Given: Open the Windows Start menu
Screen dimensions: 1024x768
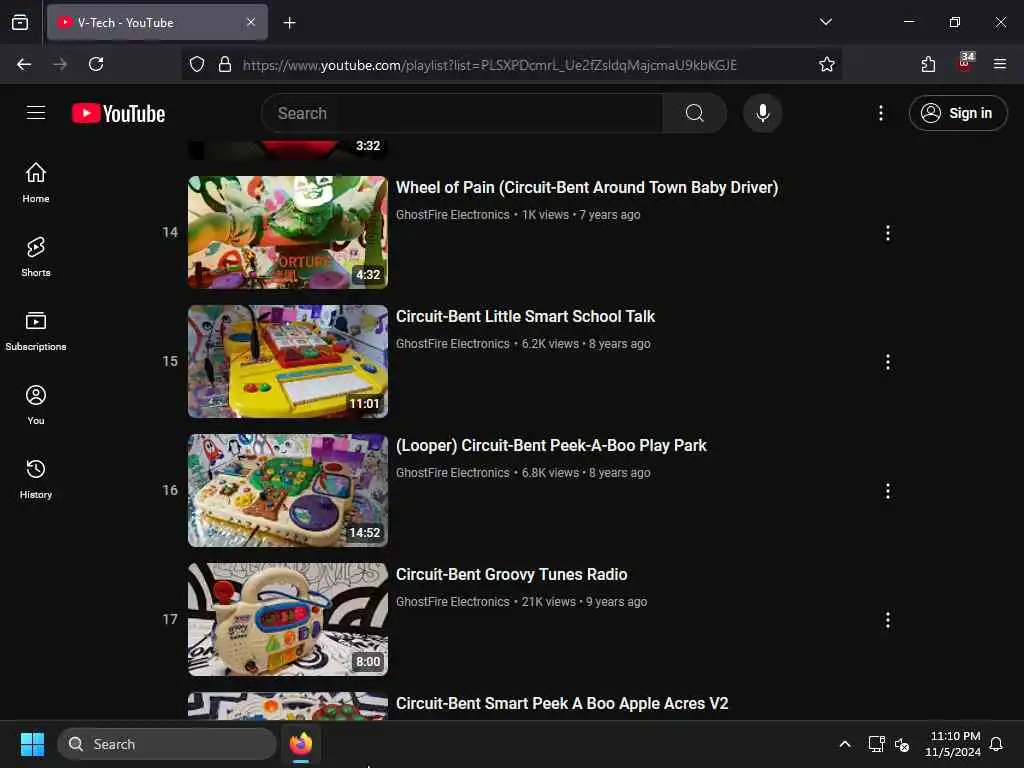Looking at the screenshot, I should click(32, 744).
